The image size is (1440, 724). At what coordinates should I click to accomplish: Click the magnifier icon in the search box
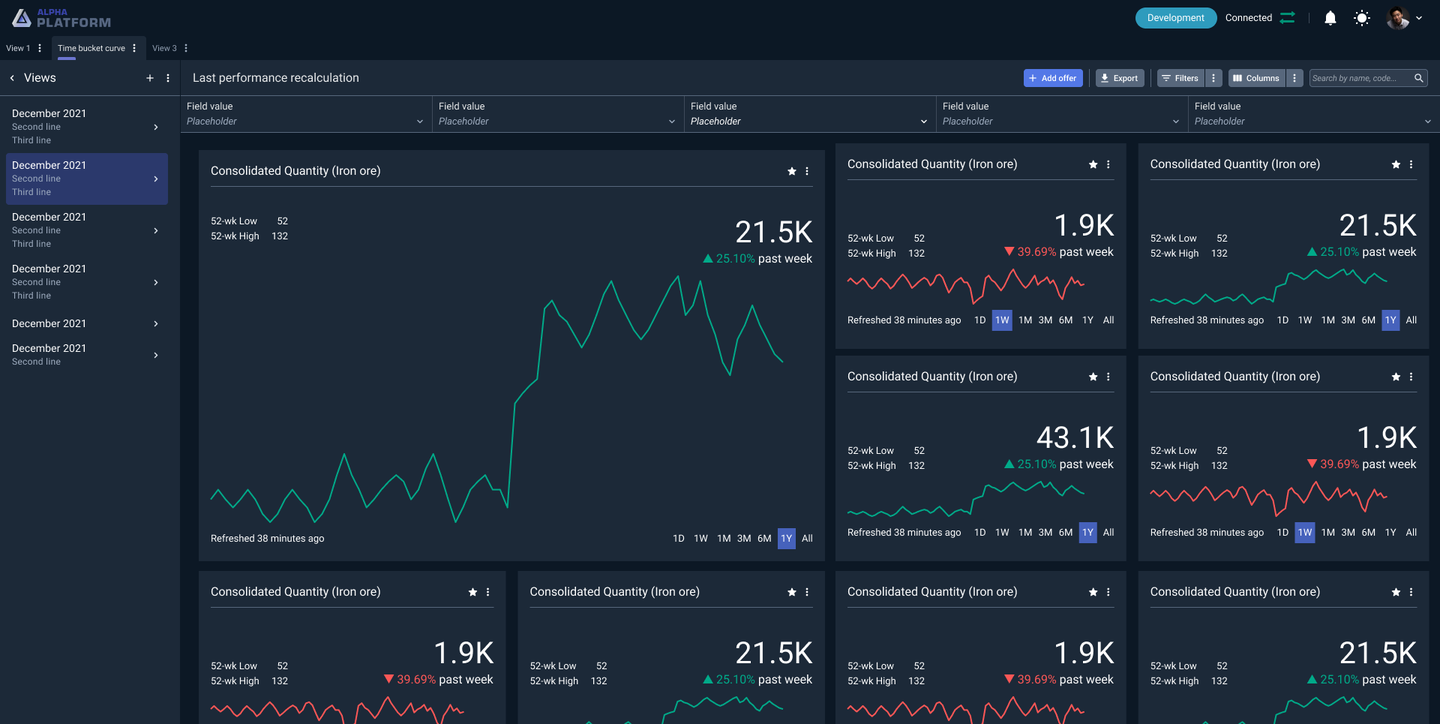[x=1419, y=78]
